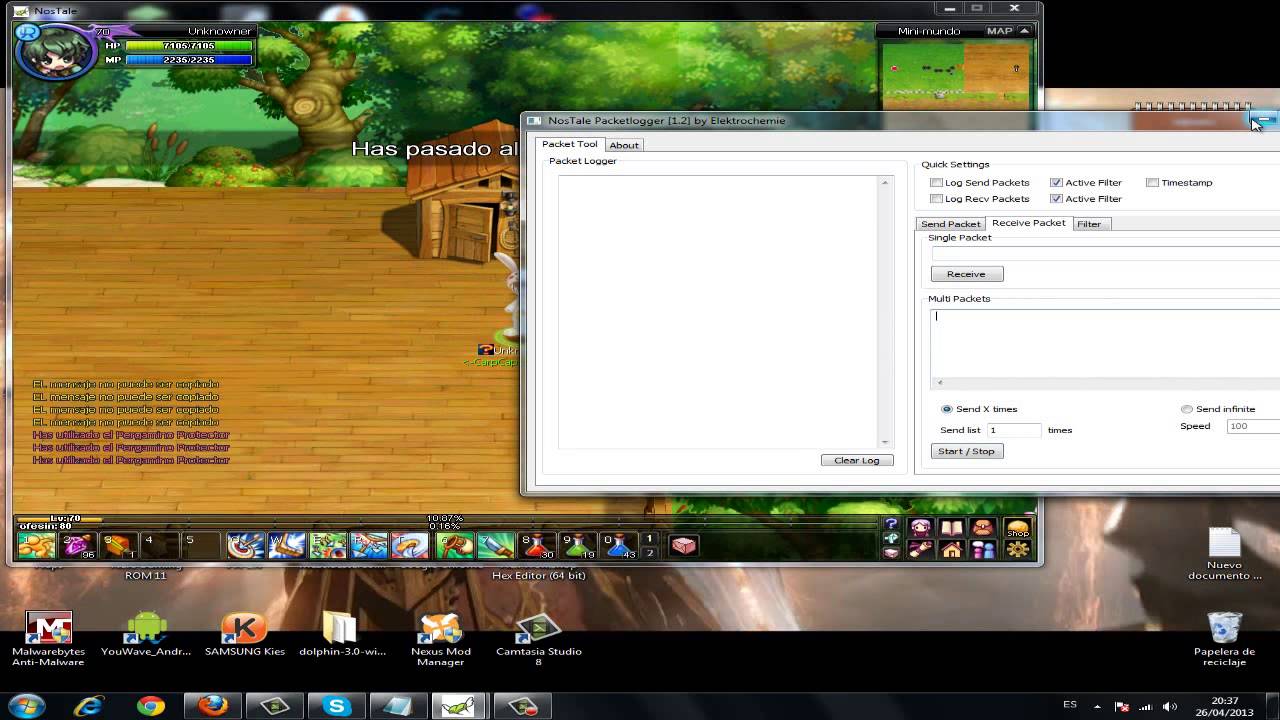Open Papelera de reciclaje recycle bin
This screenshot has height=720, width=1280.
[x=1224, y=639]
